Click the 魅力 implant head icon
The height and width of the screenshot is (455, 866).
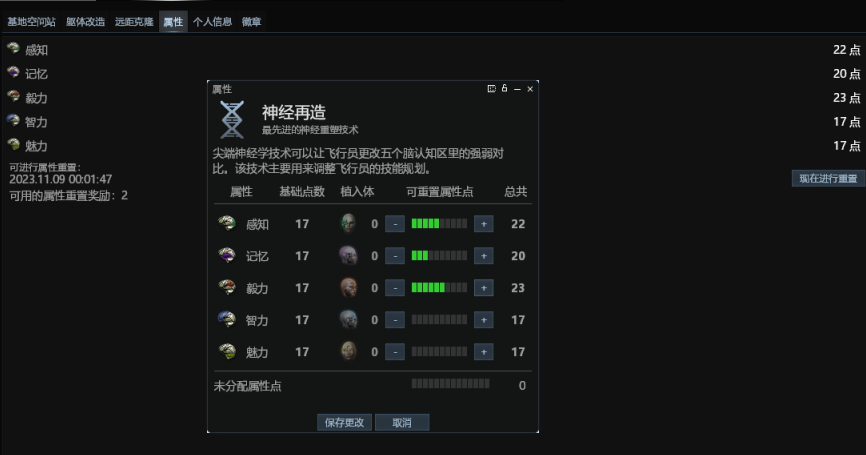348,351
